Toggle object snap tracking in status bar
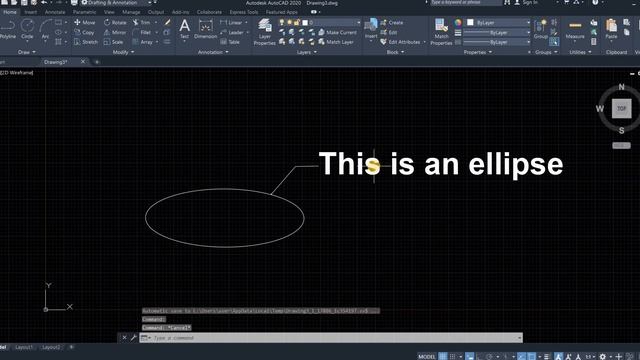 click(522, 356)
